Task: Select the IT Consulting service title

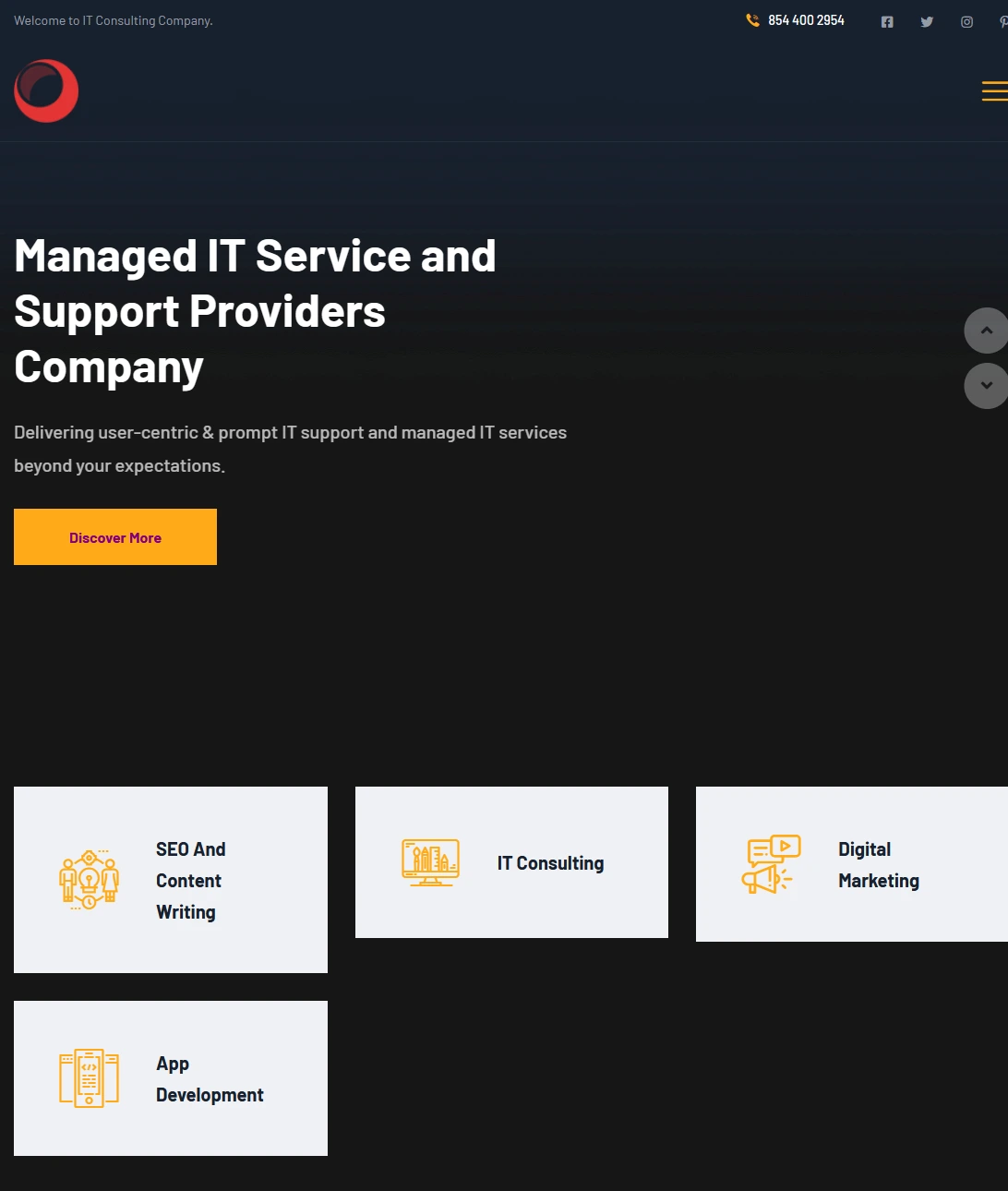Action: click(550, 863)
